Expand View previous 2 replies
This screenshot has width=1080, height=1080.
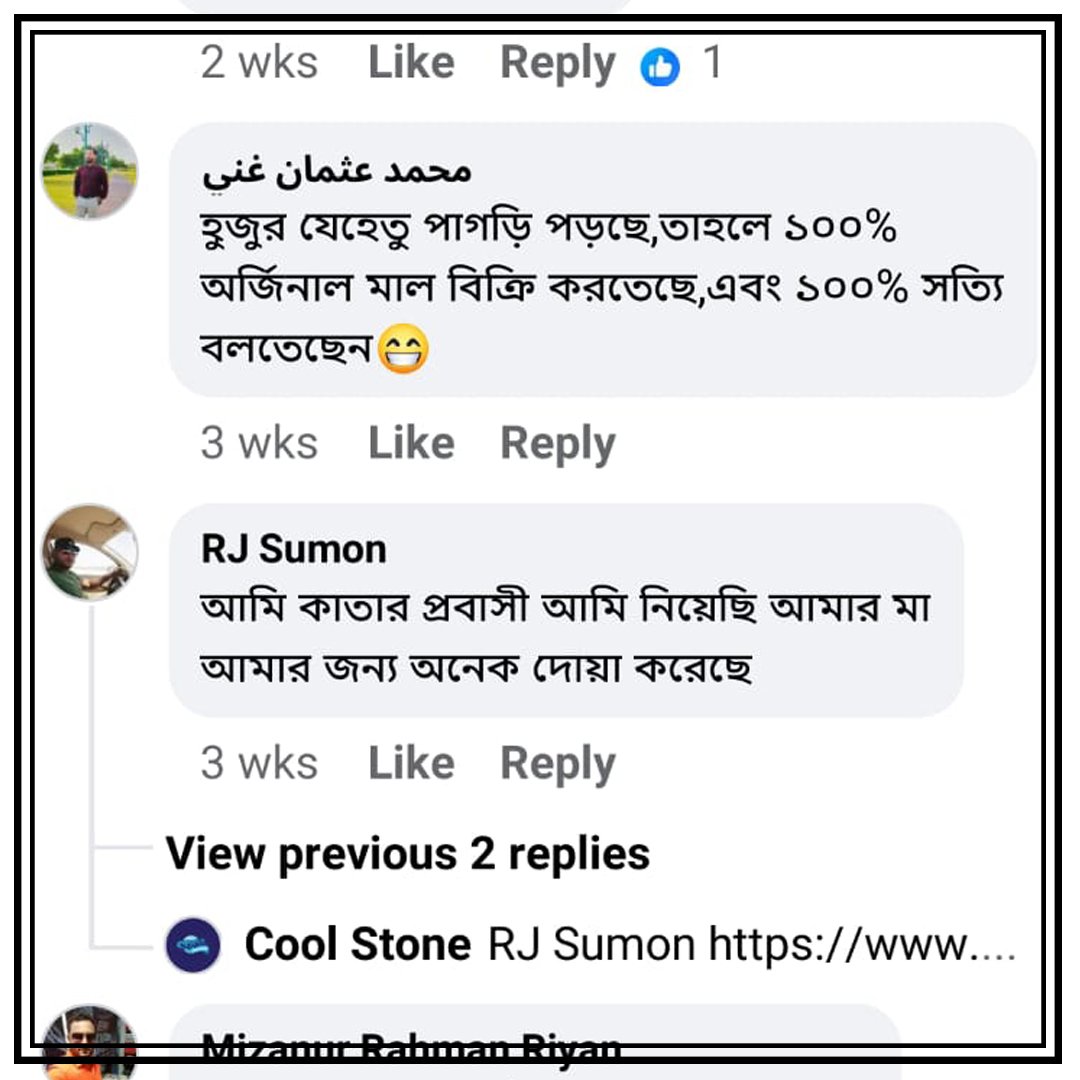point(408,854)
